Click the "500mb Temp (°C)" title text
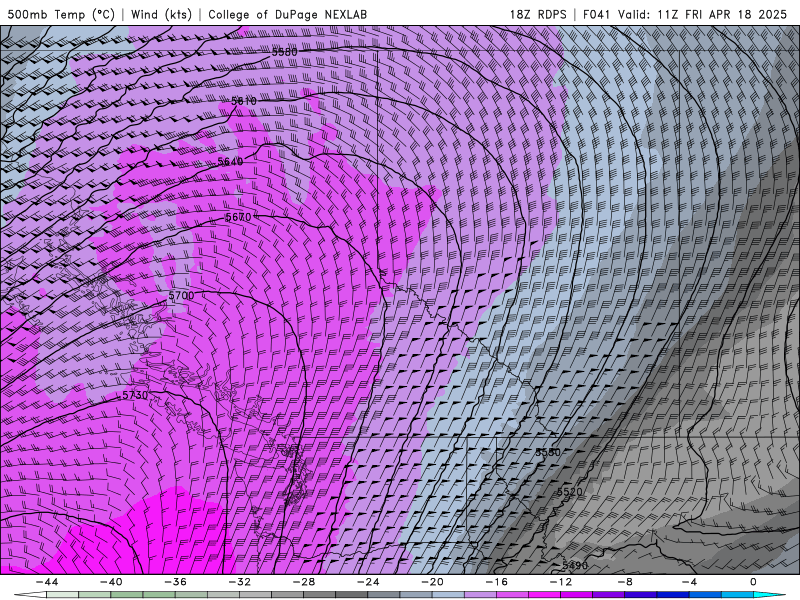This screenshot has width=800, height=600. (61, 14)
